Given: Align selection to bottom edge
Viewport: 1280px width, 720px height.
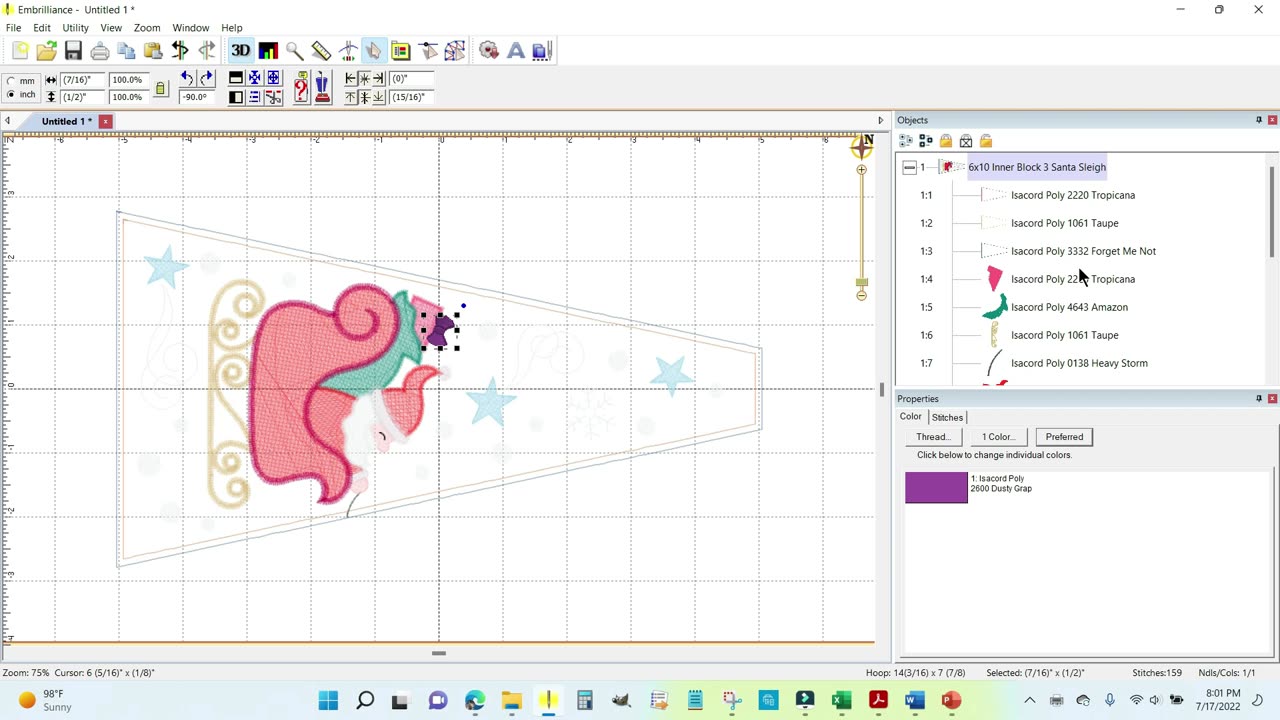Looking at the screenshot, I should pyautogui.click(x=378, y=97).
